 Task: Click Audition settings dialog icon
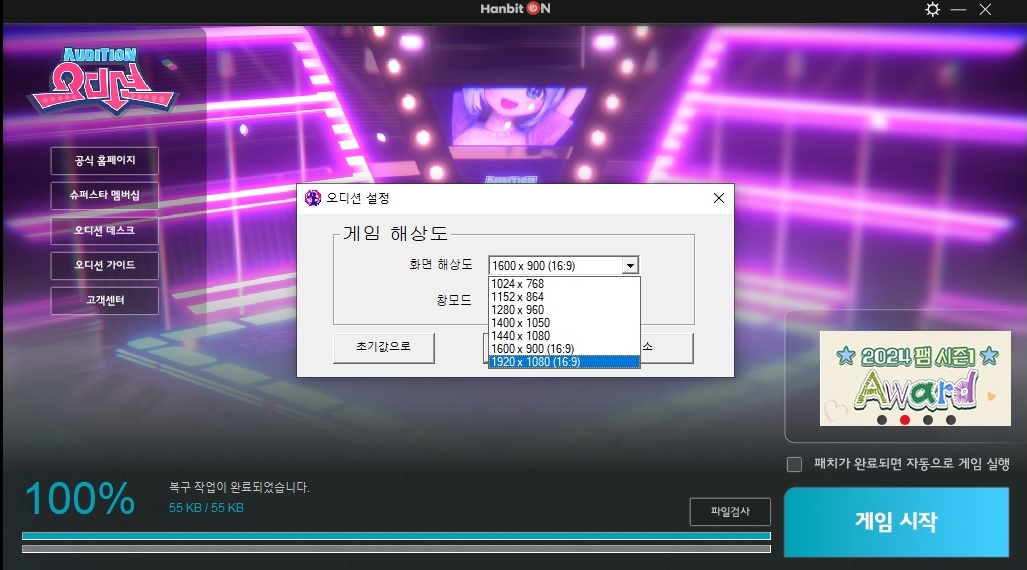(x=313, y=198)
